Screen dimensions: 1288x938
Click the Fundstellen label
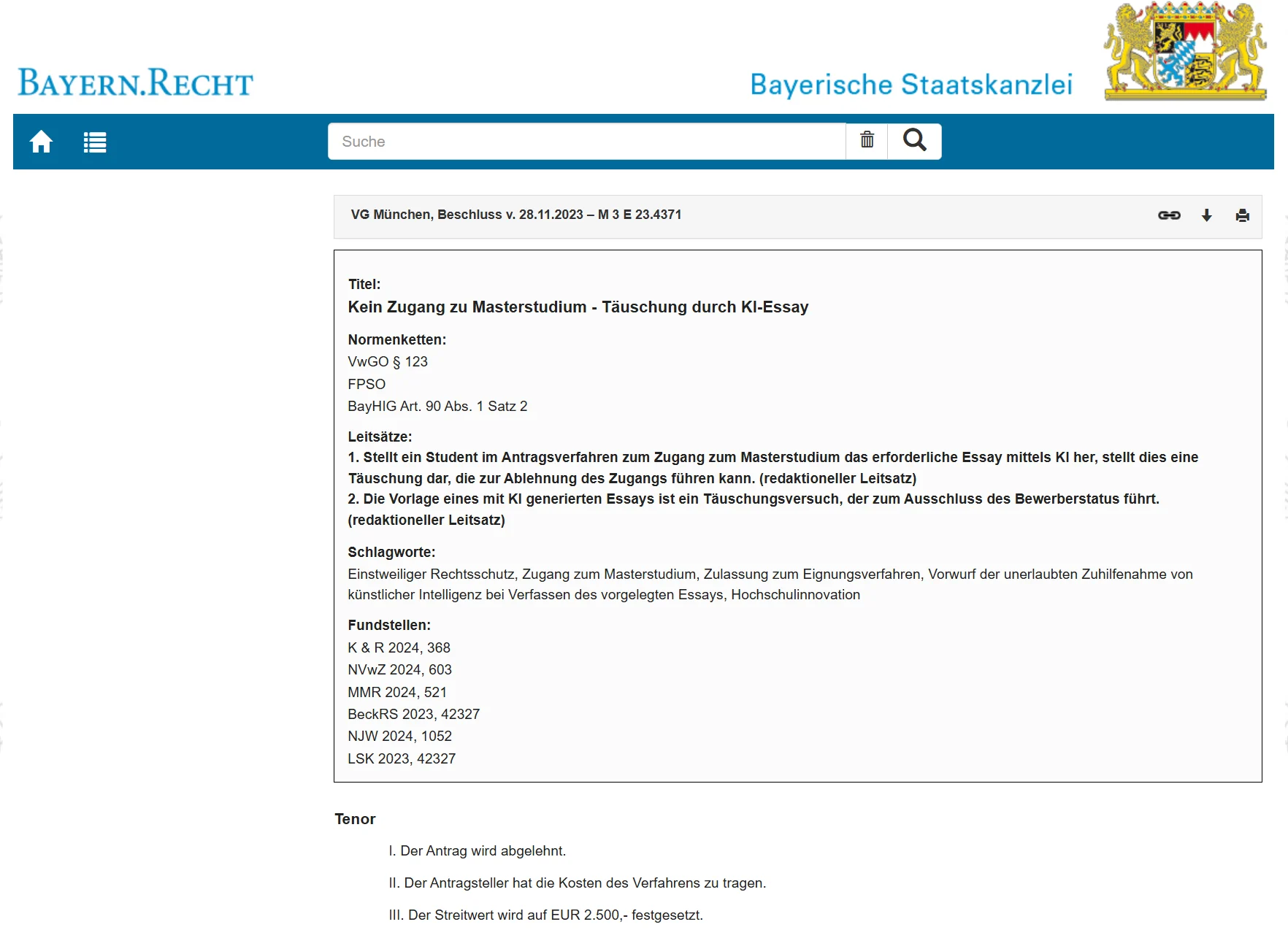pyautogui.click(x=389, y=626)
